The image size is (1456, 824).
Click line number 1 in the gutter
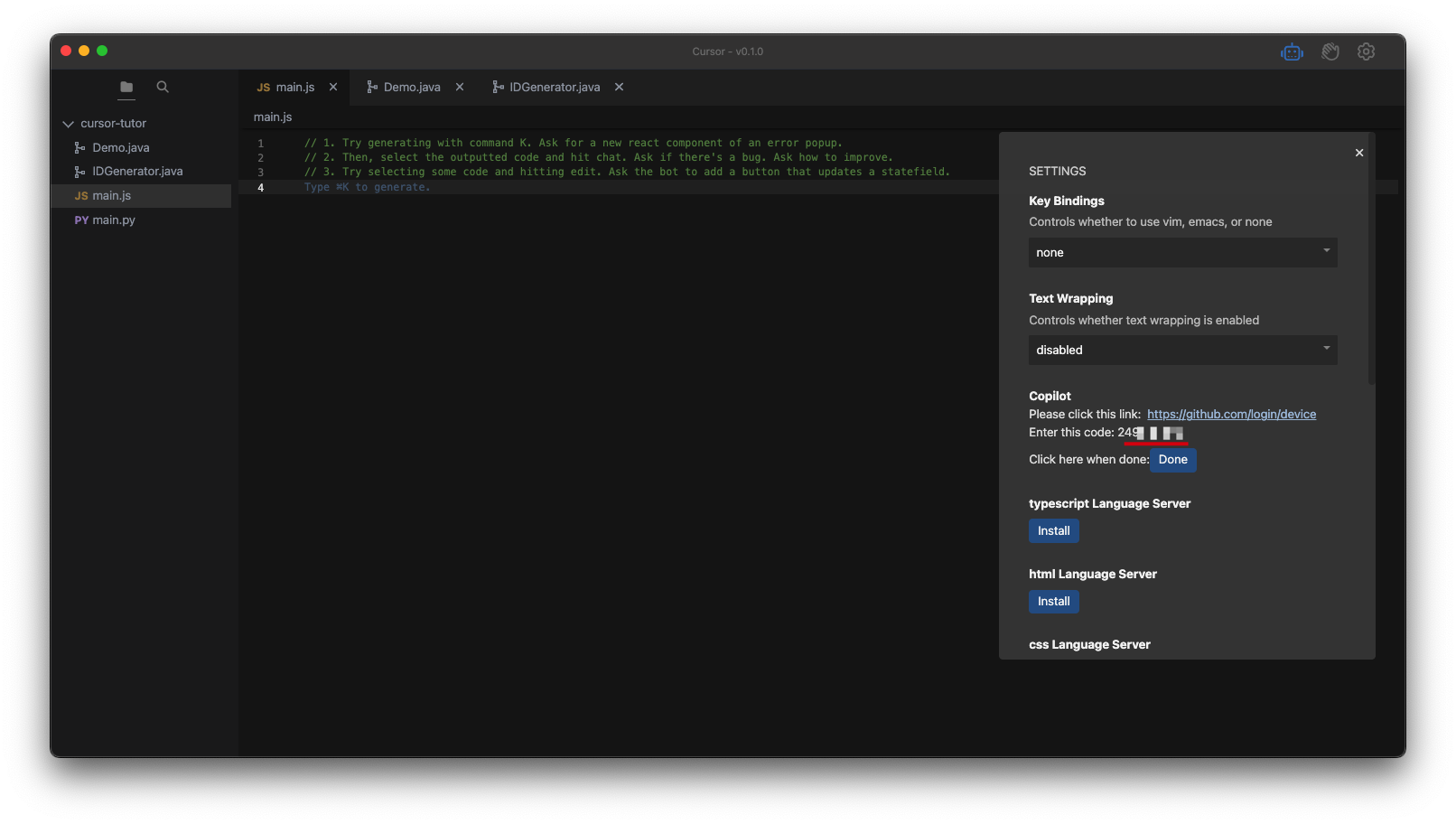click(x=260, y=143)
